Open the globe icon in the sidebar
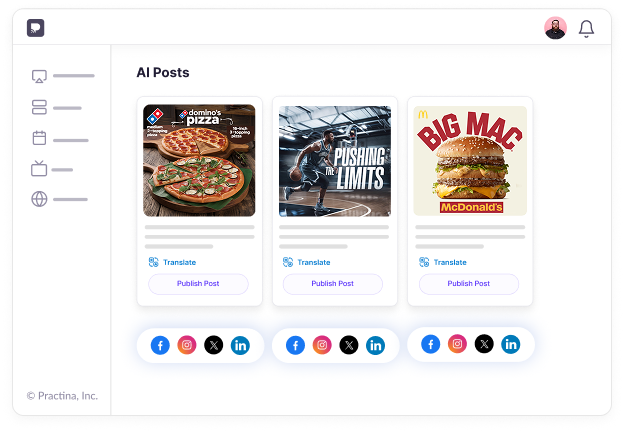The image size is (624, 431). [39, 199]
